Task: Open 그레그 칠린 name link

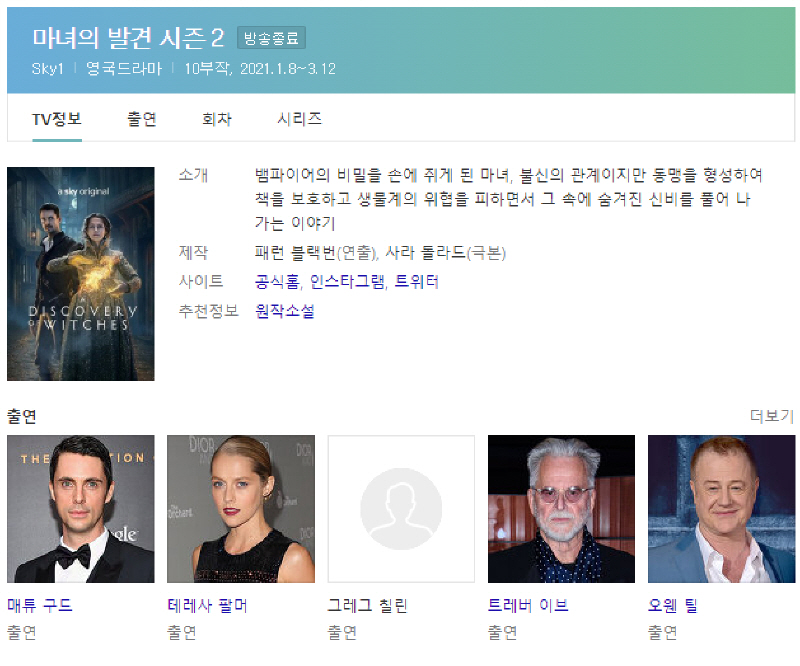Action: [x=367, y=605]
